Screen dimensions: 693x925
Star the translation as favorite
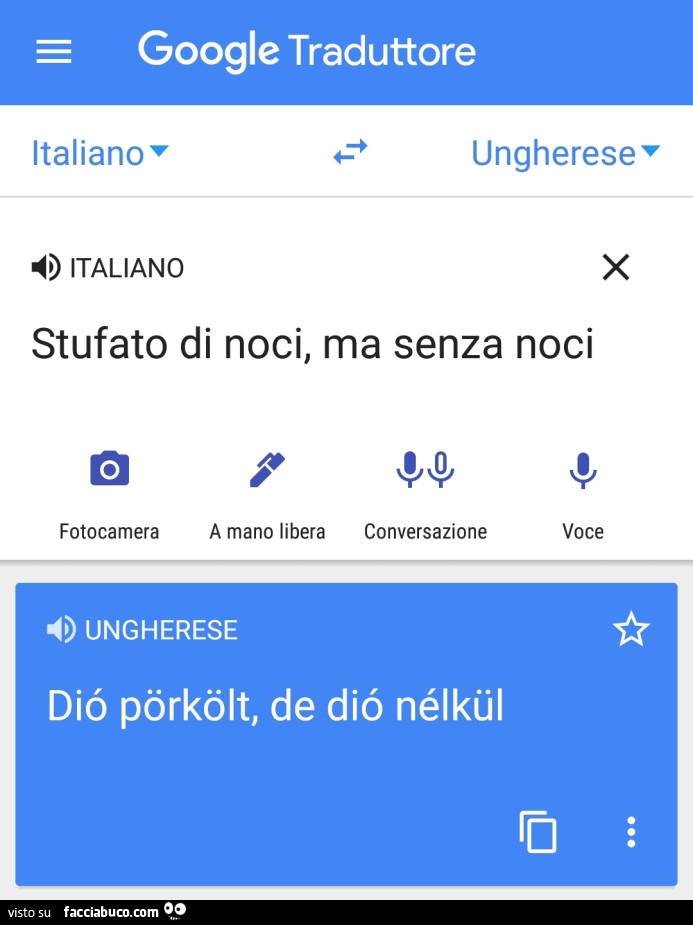[x=631, y=628]
